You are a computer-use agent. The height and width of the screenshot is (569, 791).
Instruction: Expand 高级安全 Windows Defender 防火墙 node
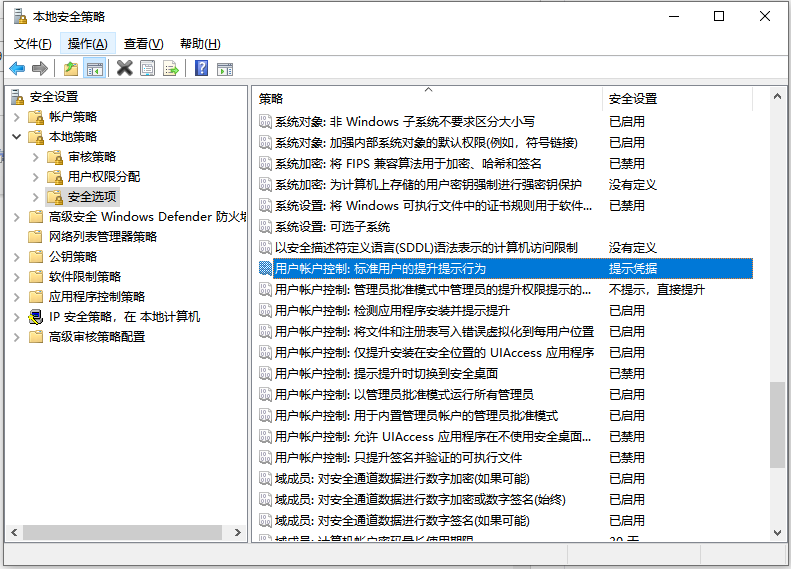click(17, 217)
